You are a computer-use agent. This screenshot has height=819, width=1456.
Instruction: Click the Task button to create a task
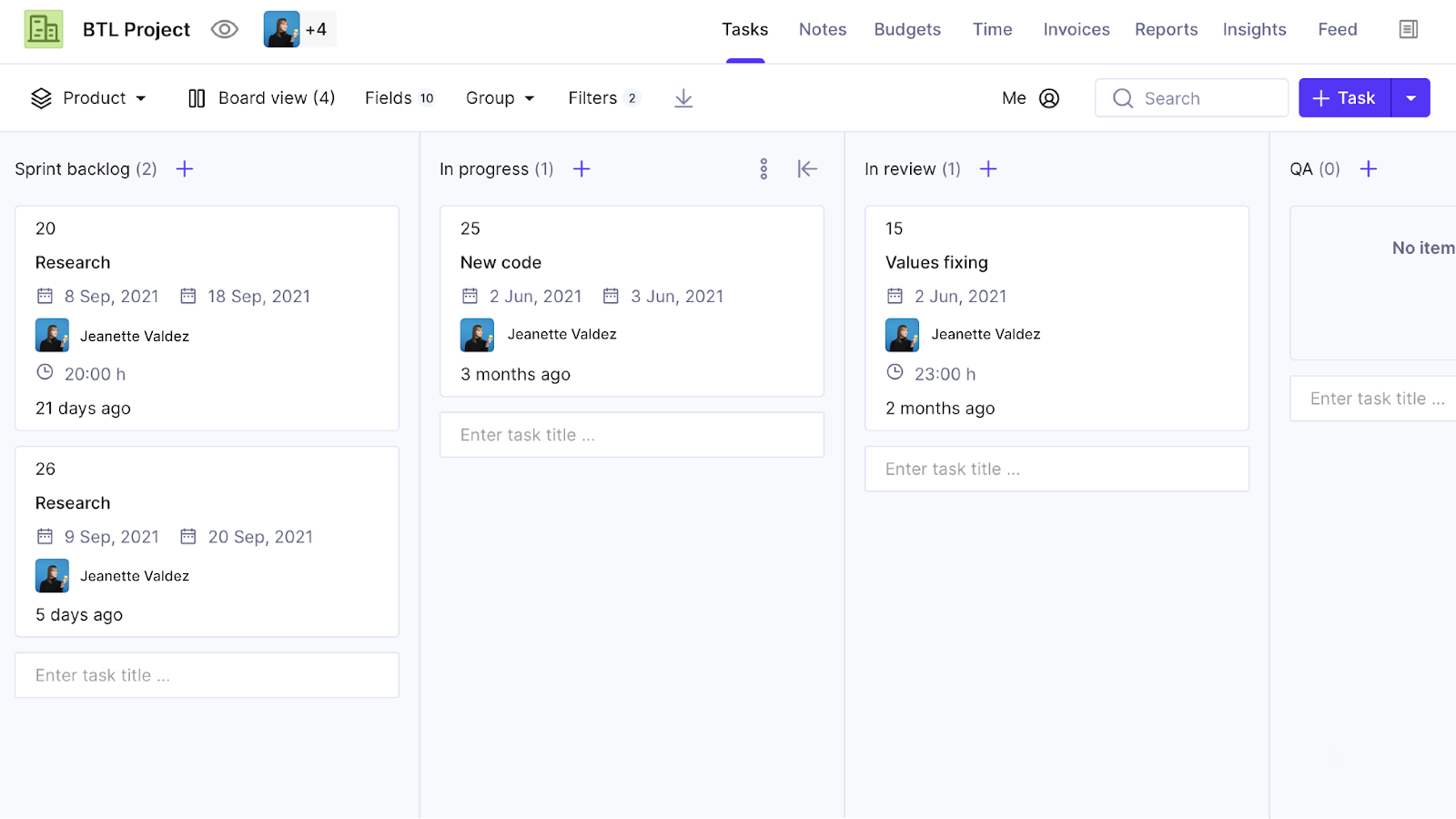coord(1344,97)
